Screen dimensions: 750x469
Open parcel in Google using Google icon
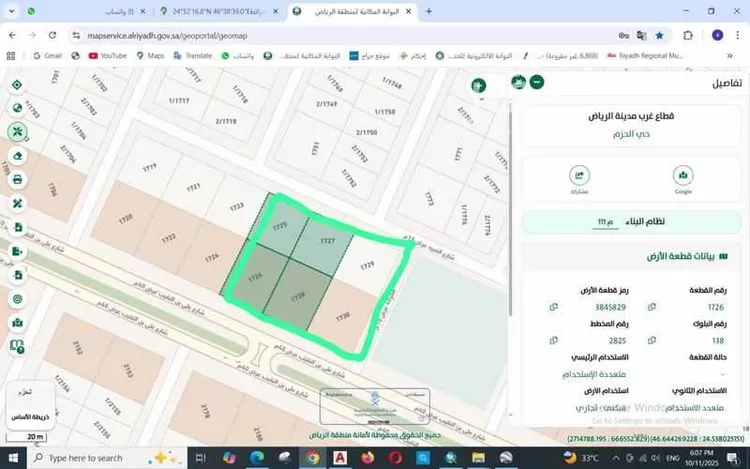click(x=683, y=175)
